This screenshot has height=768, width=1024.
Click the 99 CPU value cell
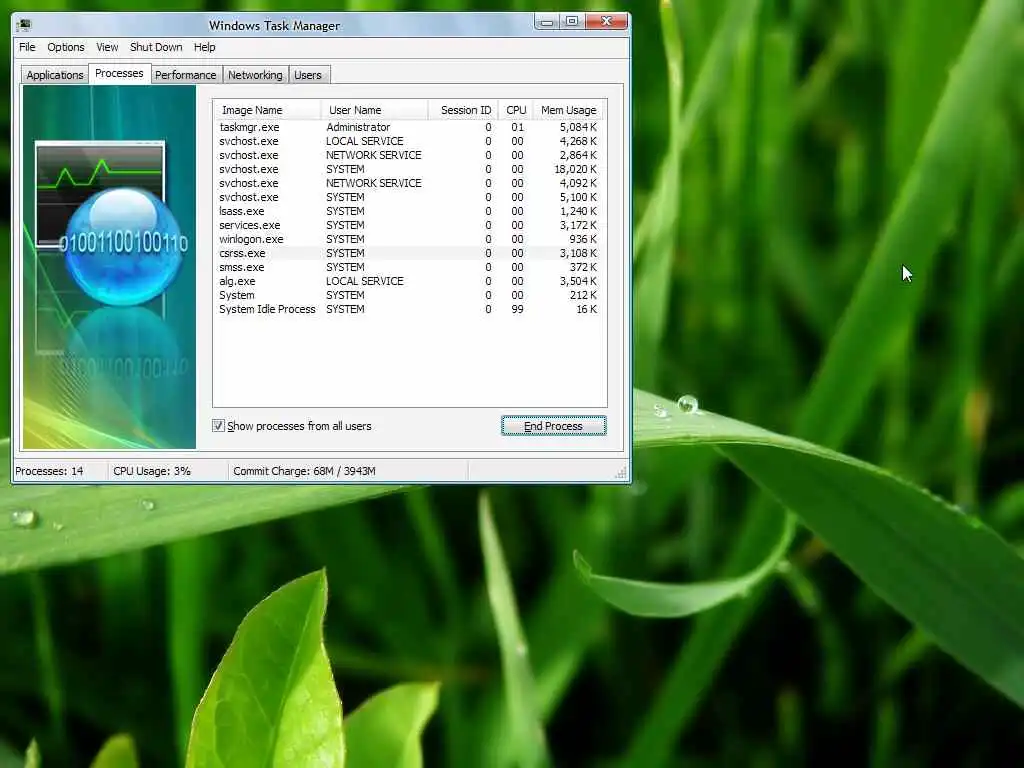(517, 310)
